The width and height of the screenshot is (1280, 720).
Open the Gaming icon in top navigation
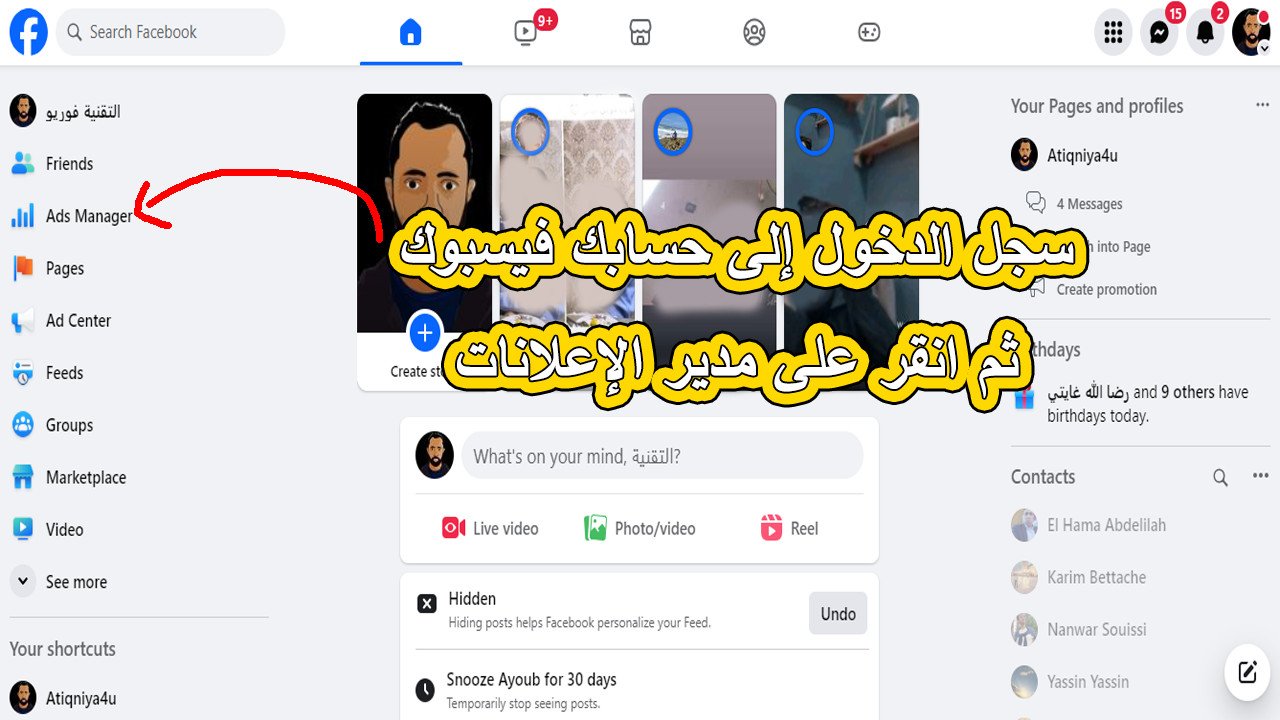coord(869,32)
